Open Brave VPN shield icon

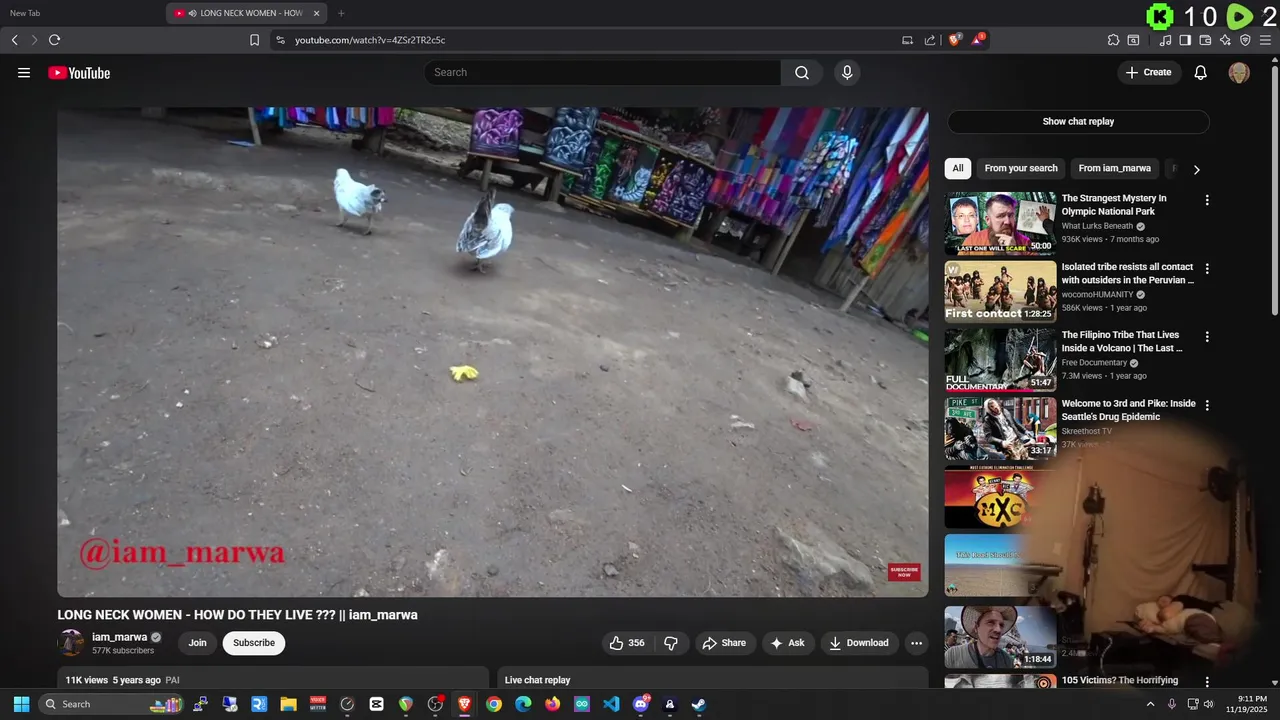click(1245, 40)
